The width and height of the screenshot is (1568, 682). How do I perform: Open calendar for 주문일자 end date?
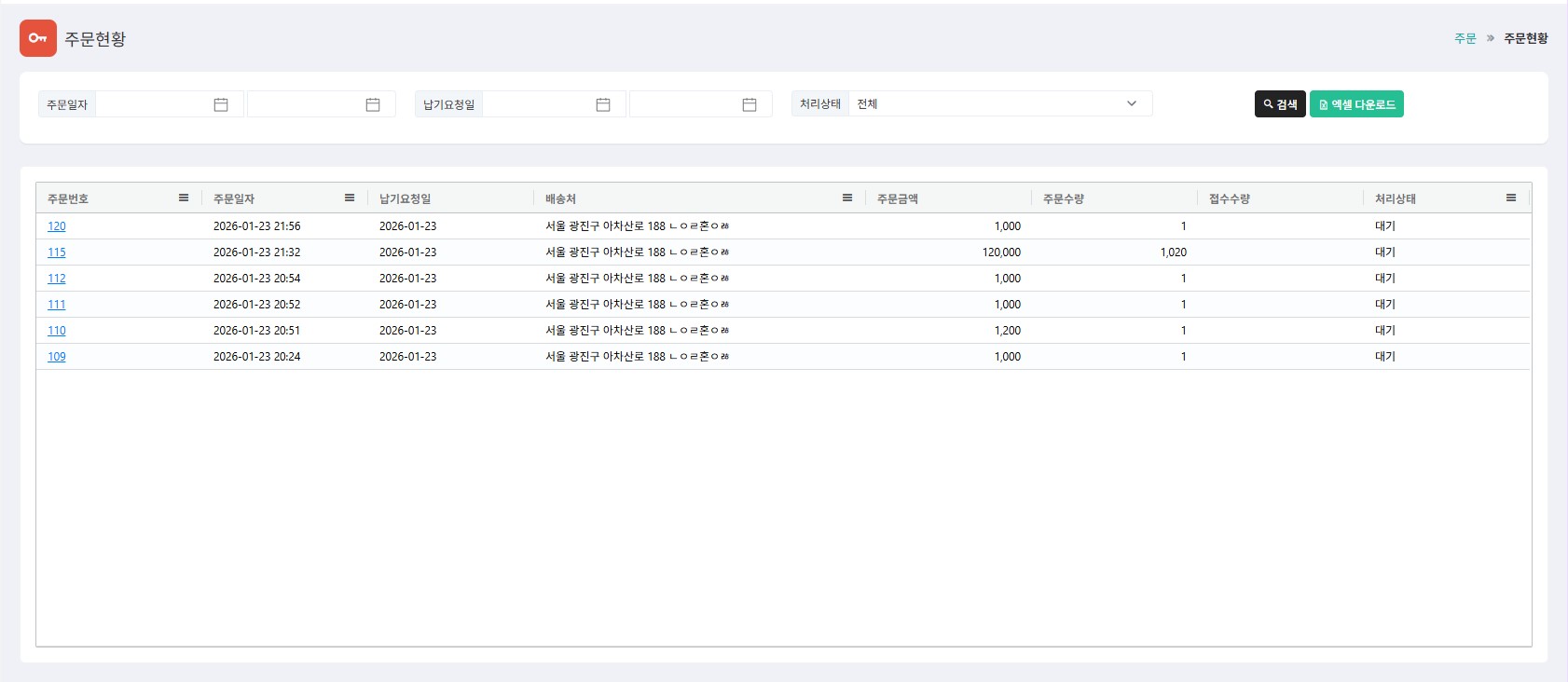point(373,104)
